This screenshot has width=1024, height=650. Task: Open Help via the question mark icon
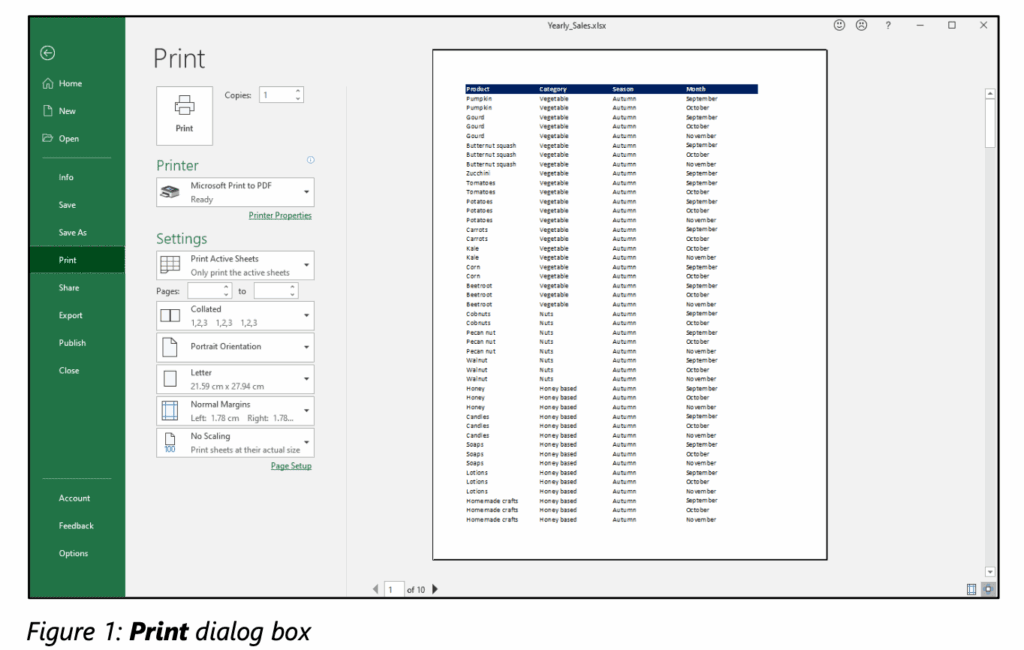coord(887,25)
